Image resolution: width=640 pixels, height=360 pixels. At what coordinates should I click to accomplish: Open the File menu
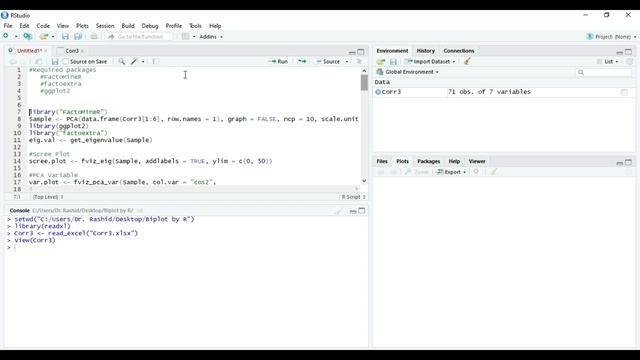point(8,26)
